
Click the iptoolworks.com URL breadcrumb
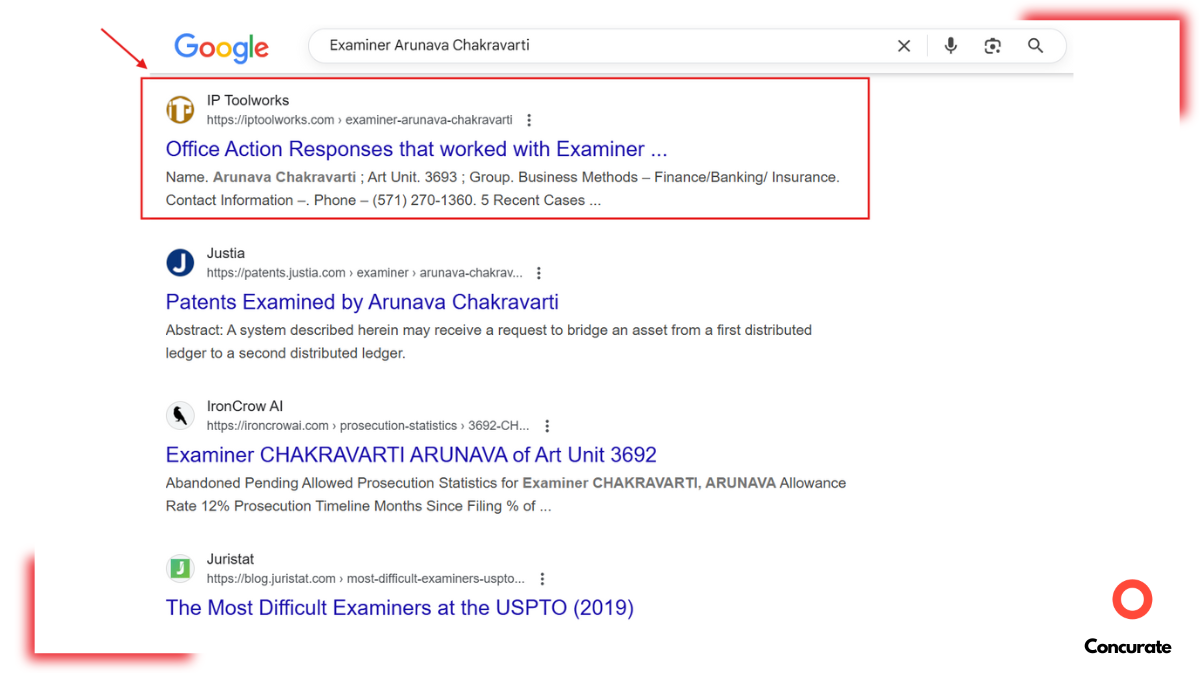(x=359, y=120)
